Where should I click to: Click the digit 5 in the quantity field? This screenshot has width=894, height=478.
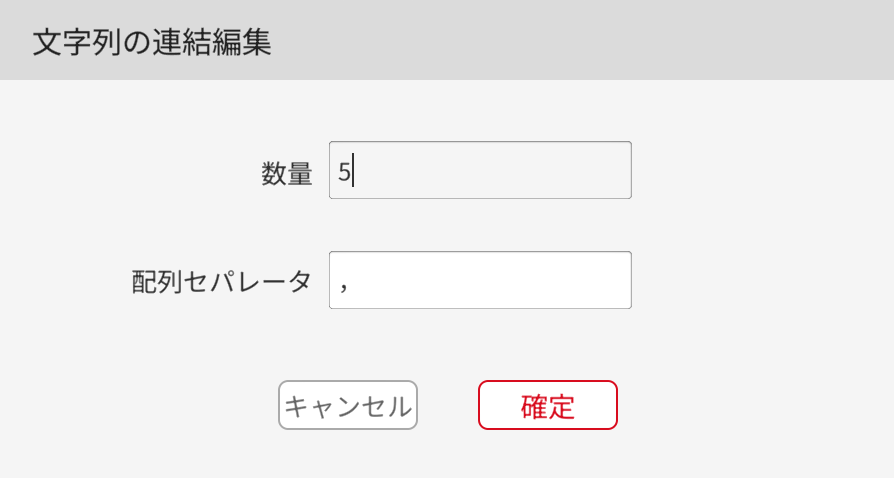[x=344, y=172]
